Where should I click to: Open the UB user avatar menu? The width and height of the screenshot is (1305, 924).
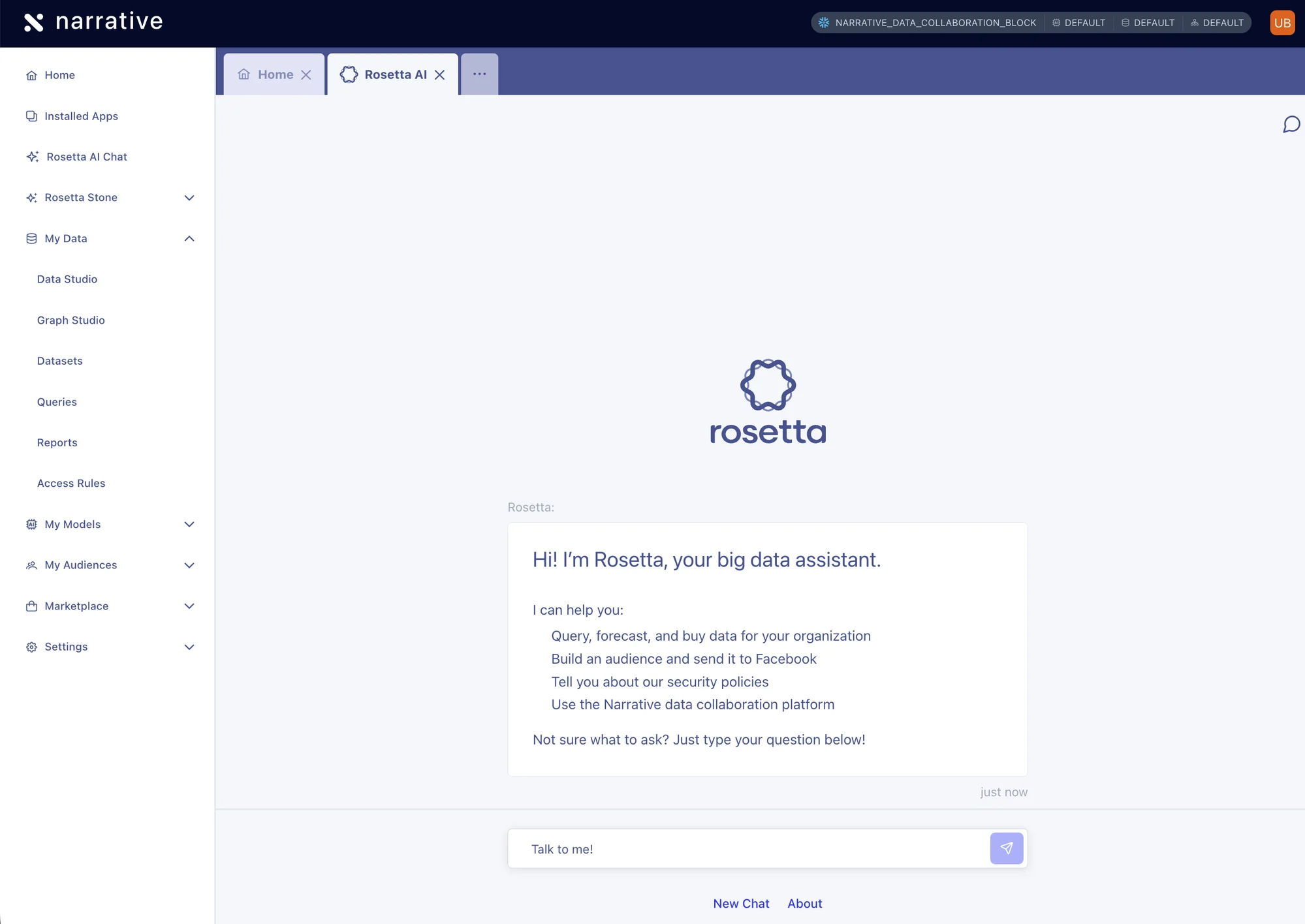coord(1282,23)
